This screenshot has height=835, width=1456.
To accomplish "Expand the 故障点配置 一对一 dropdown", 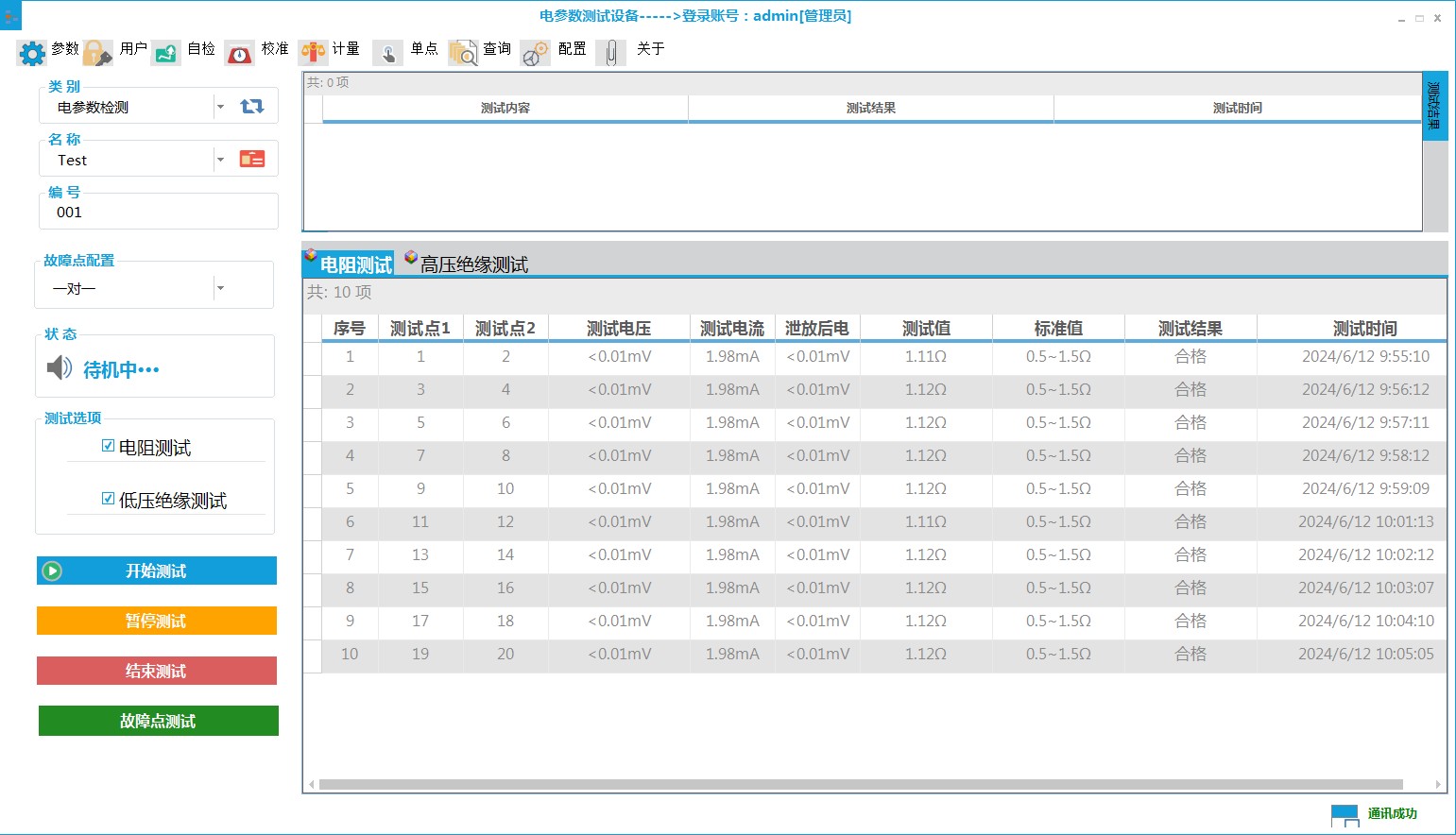I will coord(220,288).
